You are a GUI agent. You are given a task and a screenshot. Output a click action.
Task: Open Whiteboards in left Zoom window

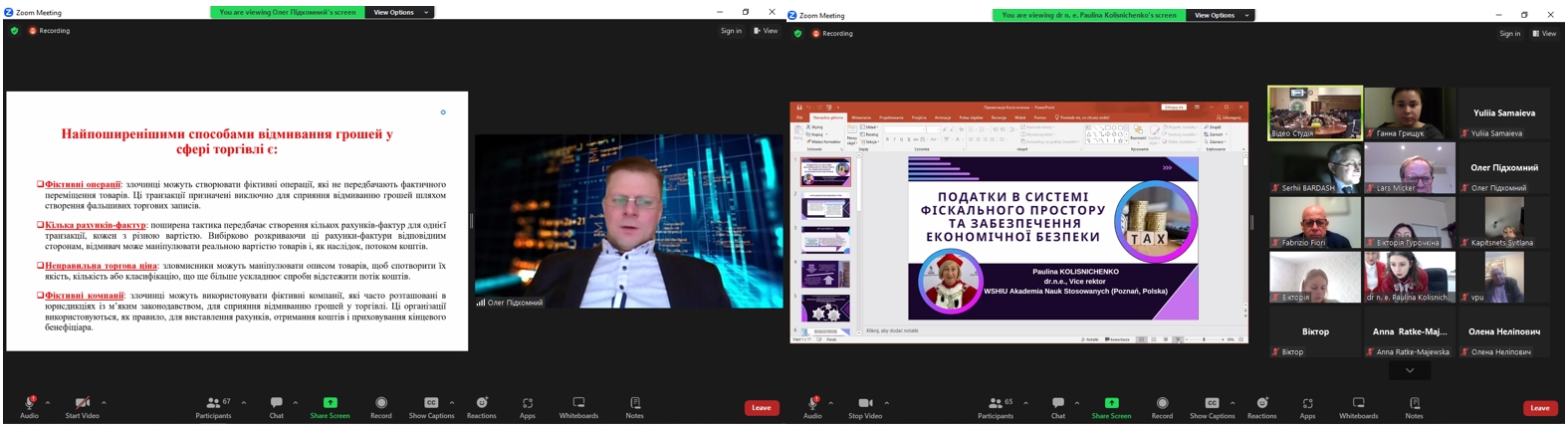click(578, 407)
